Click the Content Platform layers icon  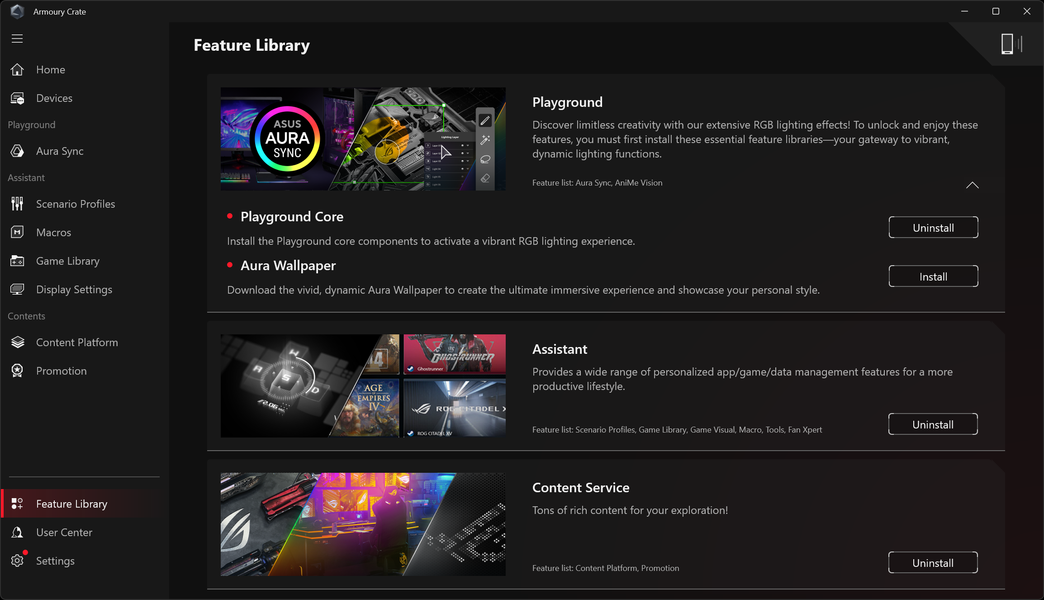pyautogui.click(x=17, y=342)
